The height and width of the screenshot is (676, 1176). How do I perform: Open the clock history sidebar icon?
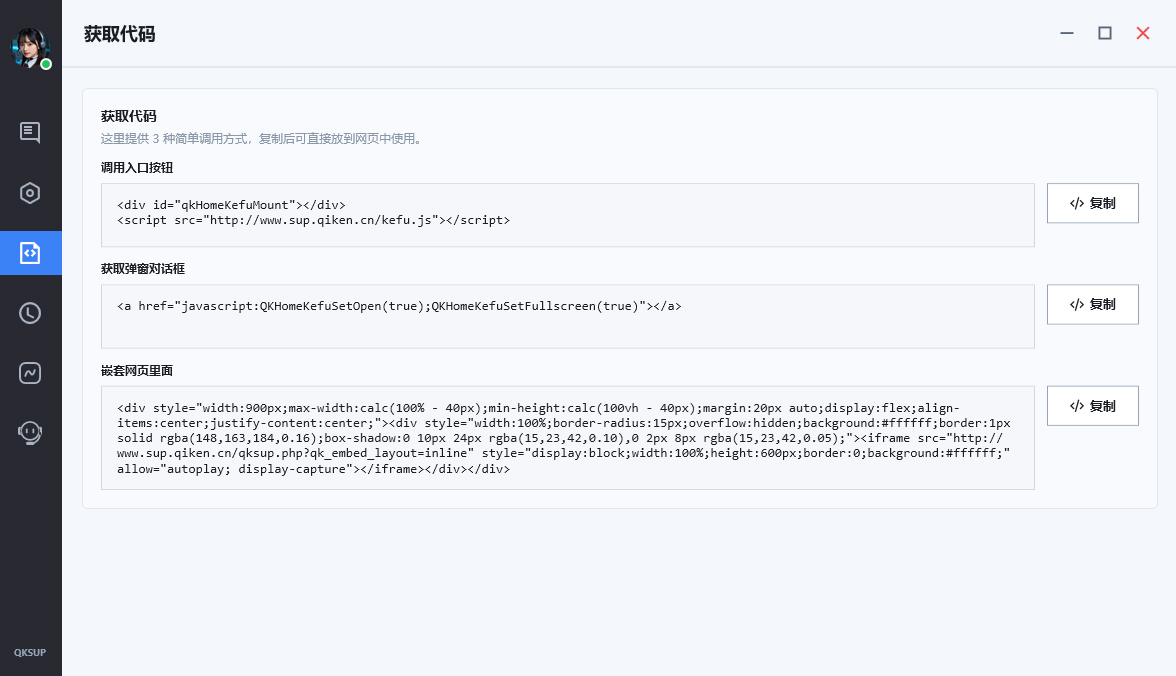(x=30, y=313)
